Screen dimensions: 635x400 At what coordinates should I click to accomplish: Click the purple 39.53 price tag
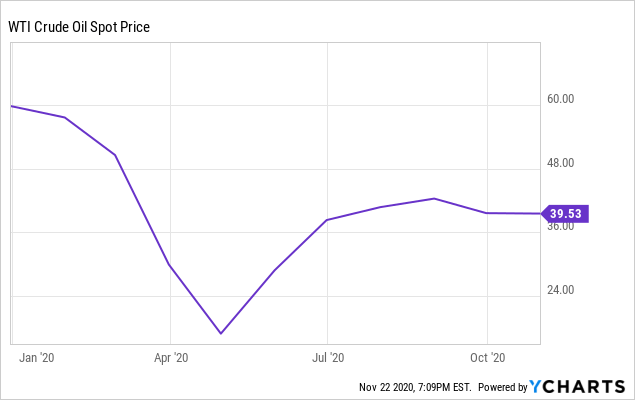(x=565, y=214)
